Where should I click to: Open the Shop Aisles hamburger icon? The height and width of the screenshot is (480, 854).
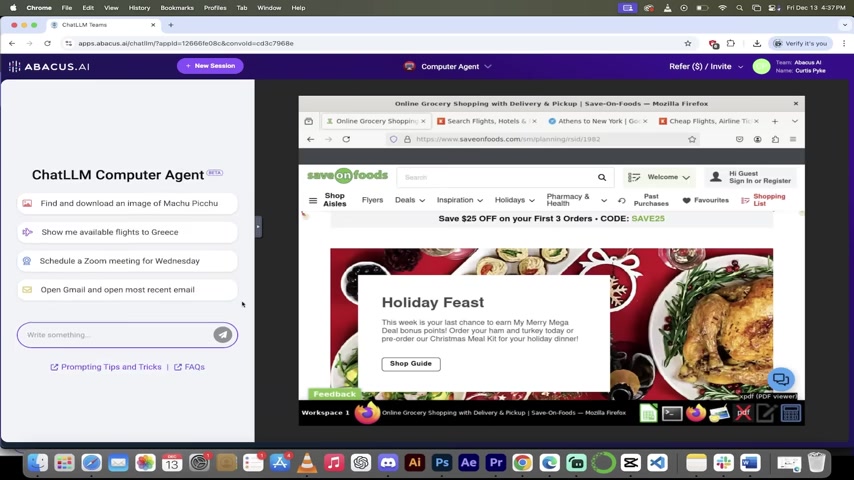click(313, 200)
